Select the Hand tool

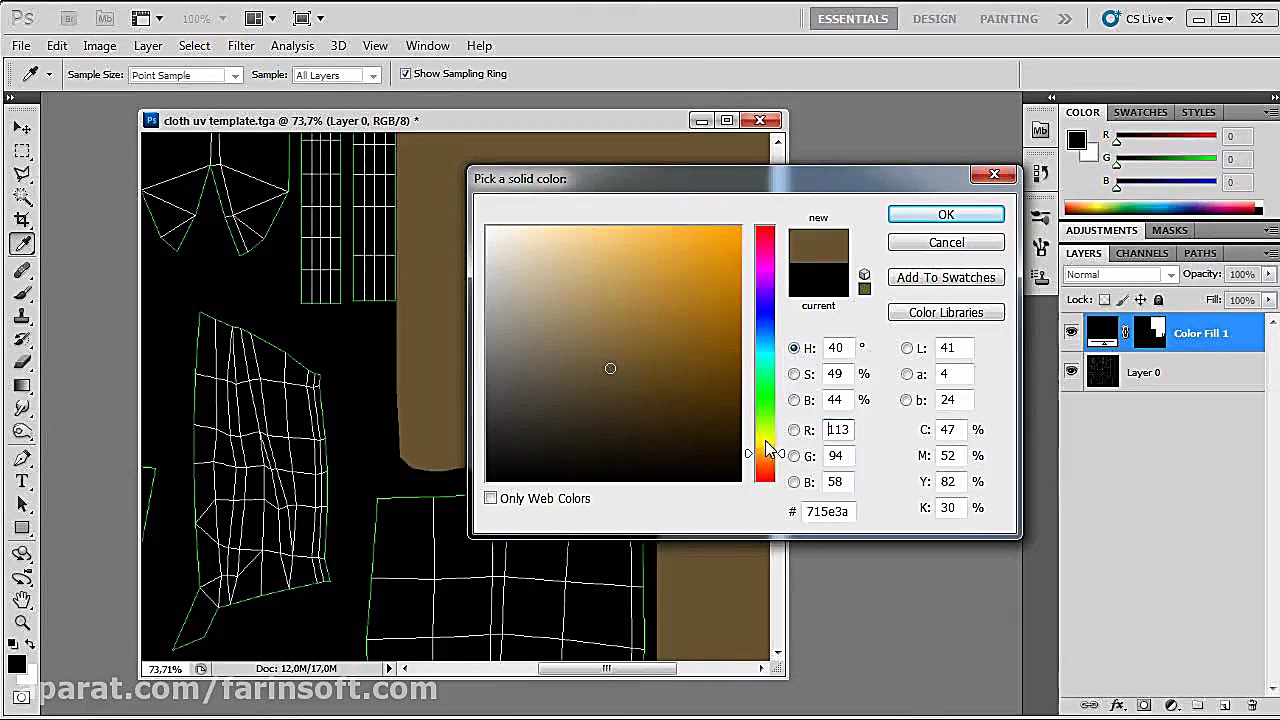[22, 599]
